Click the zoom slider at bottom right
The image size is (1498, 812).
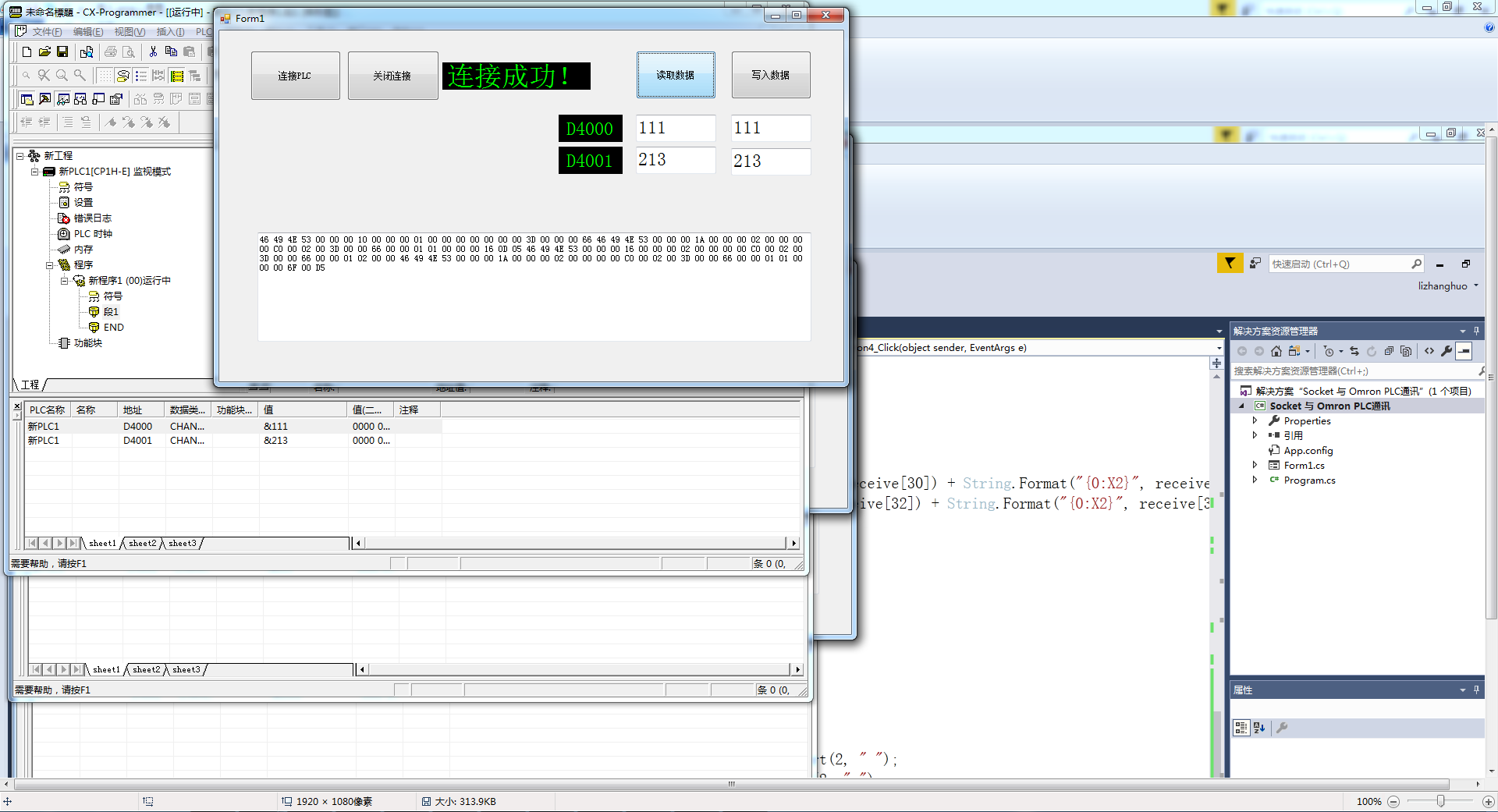[1440, 801]
